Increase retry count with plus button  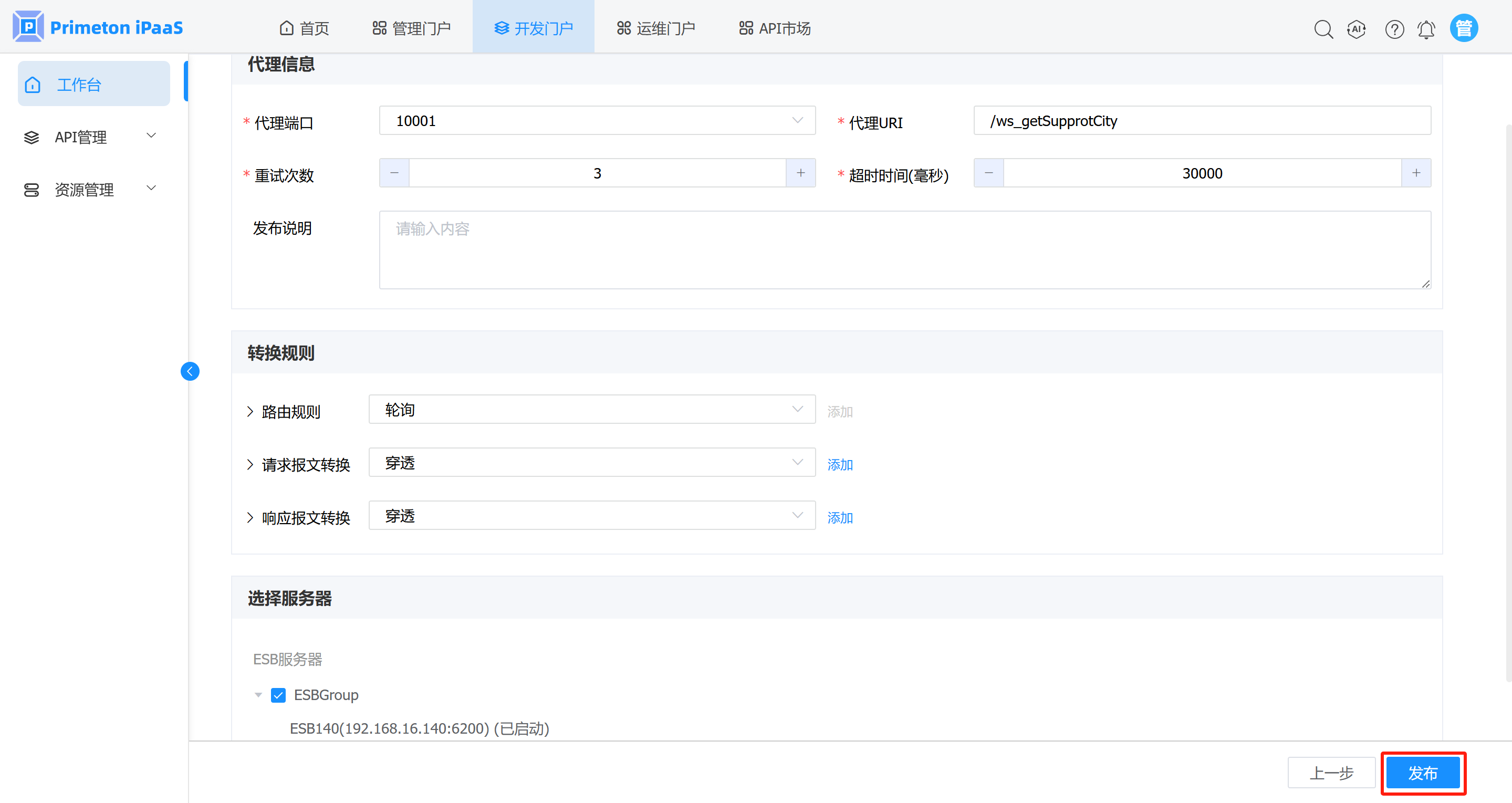800,173
